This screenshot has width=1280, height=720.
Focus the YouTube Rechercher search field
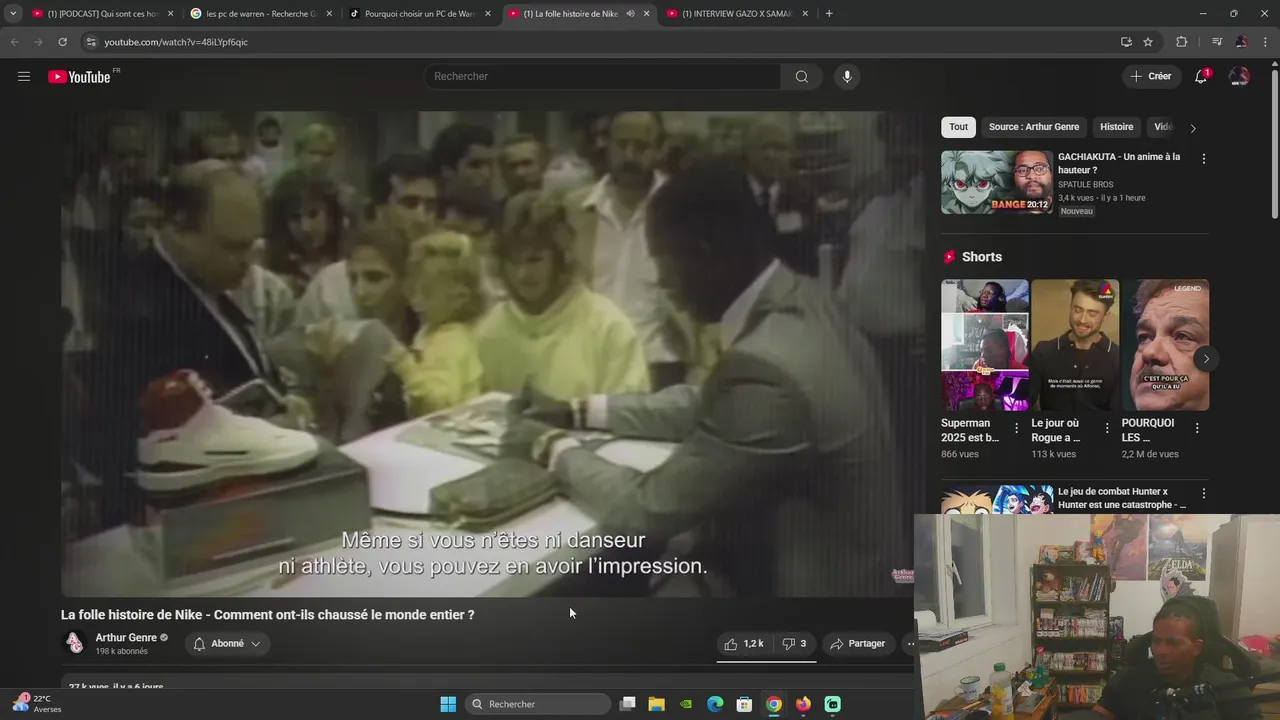(603, 76)
